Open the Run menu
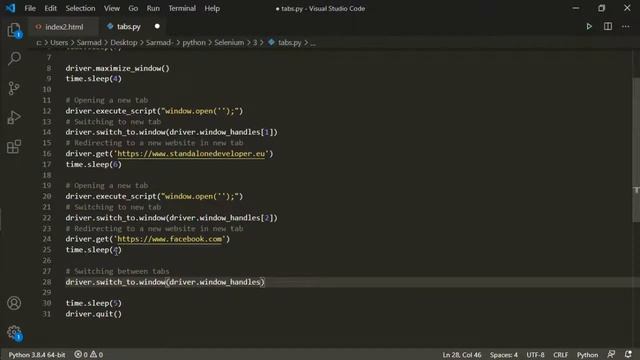The image size is (640, 360). pyautogui.click(x=153, y=8)
